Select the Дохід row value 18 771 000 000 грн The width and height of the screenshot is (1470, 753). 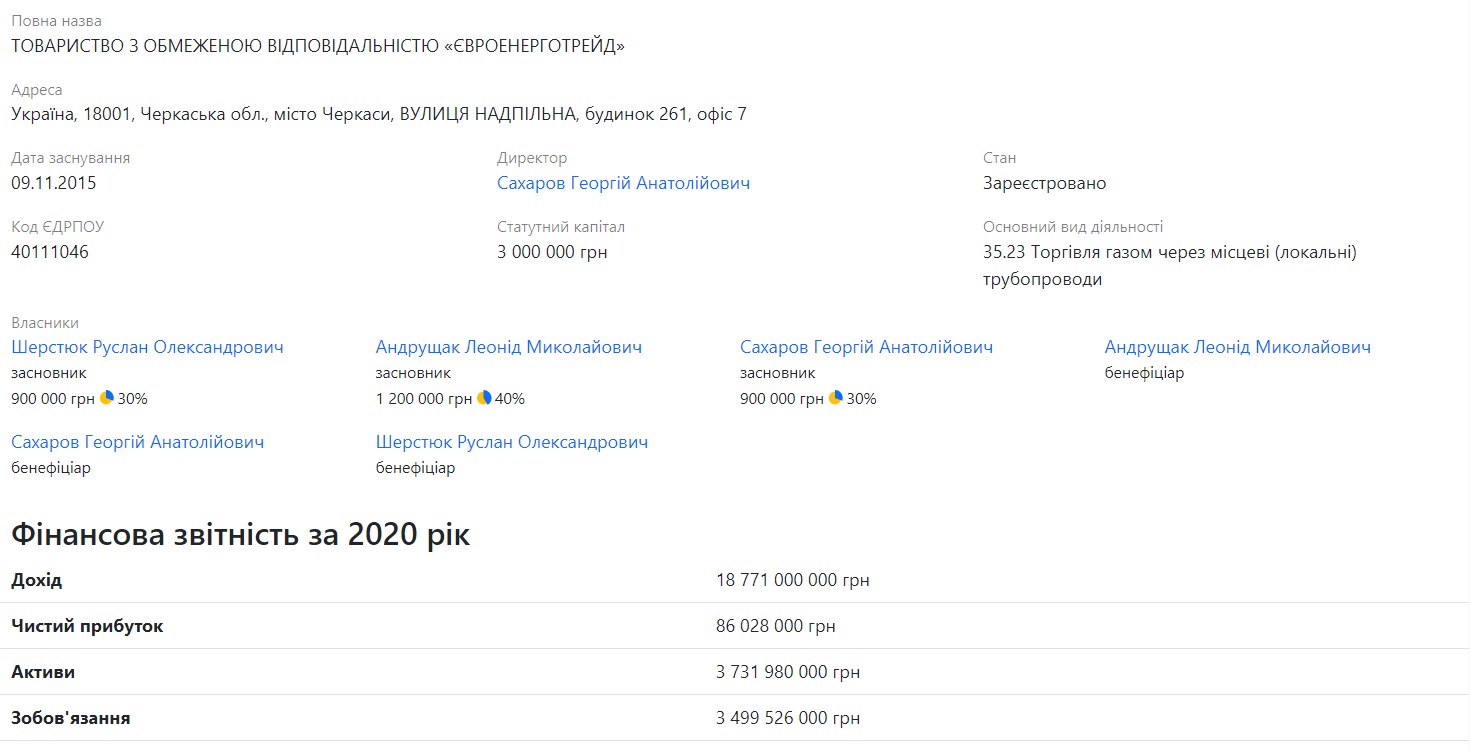tap(792, 580)
